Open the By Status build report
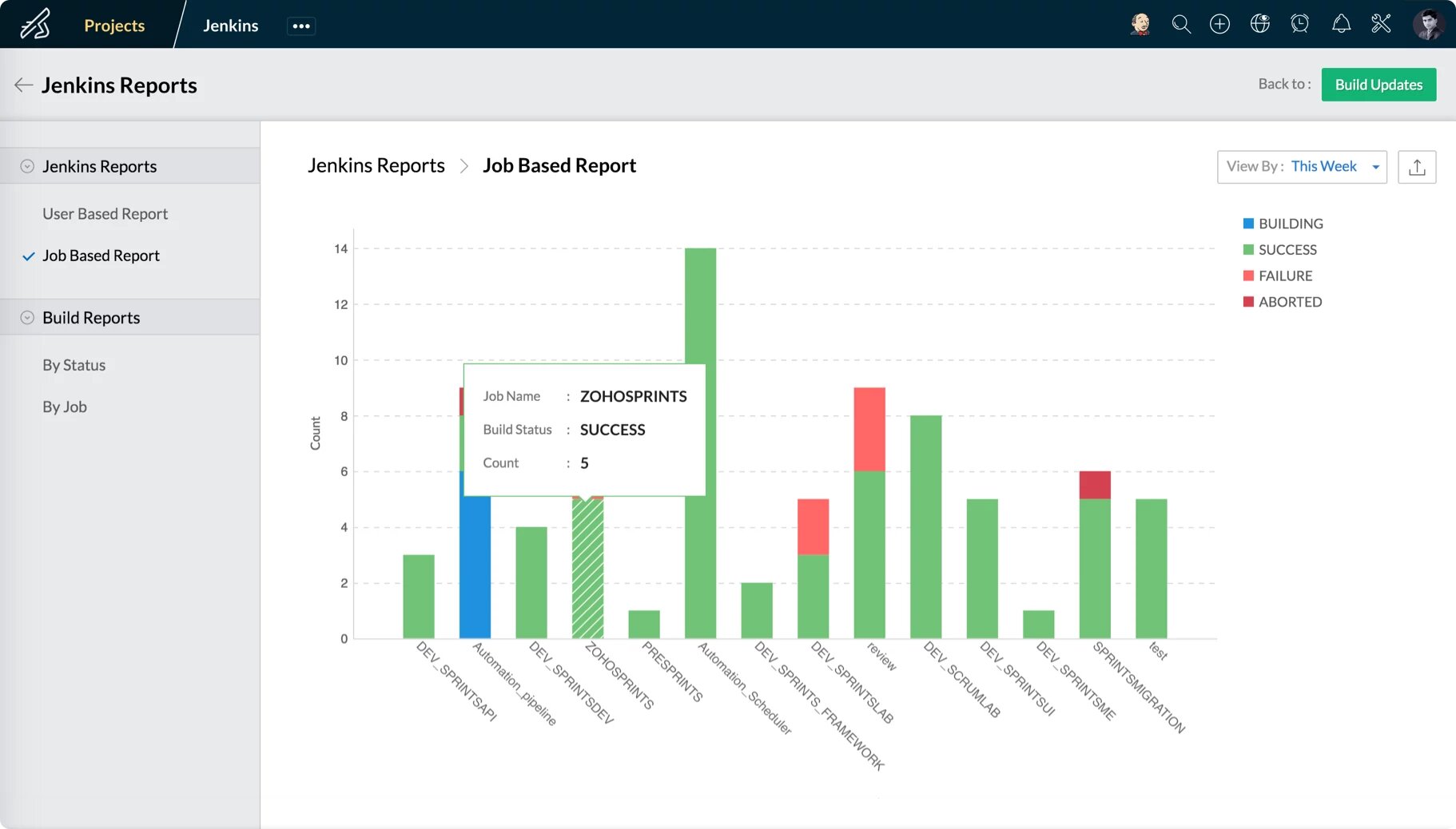This screenshot has height=829, width=1456. (x=74, y=365)
